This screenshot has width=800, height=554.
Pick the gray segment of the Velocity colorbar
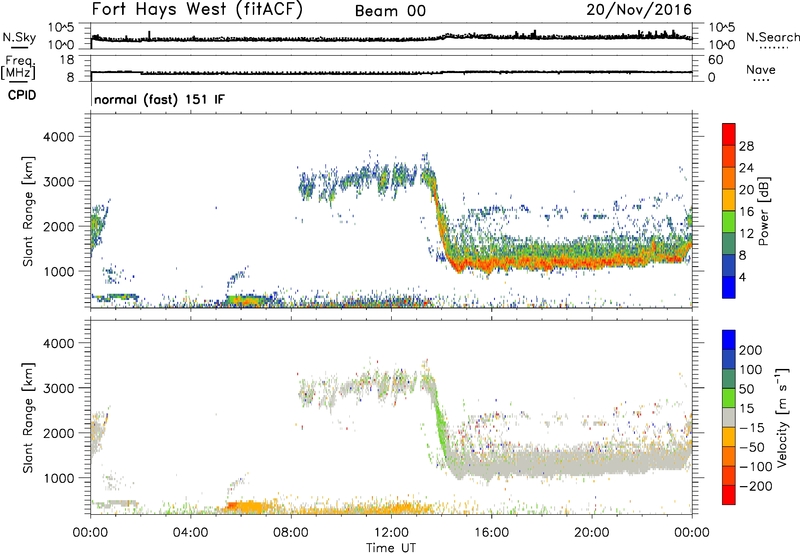(729, 417)
